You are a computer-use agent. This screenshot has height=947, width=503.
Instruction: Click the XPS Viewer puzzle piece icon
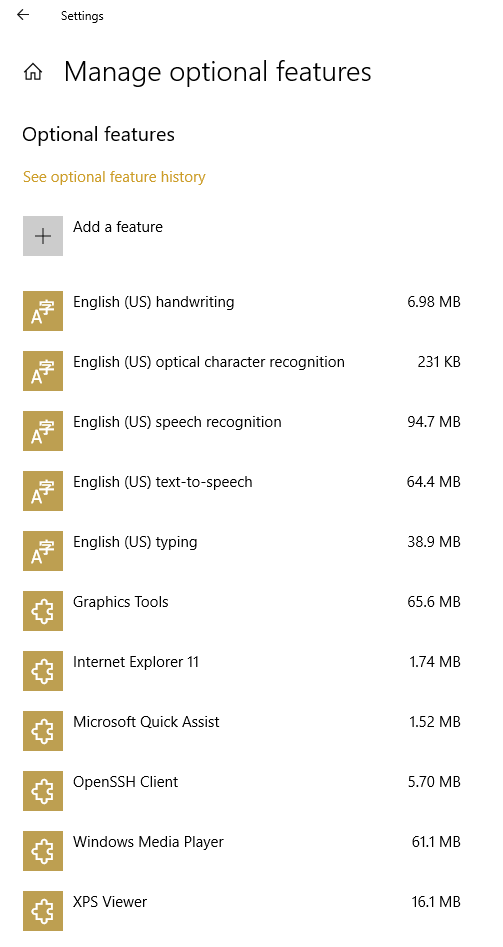tap(43, 911)
